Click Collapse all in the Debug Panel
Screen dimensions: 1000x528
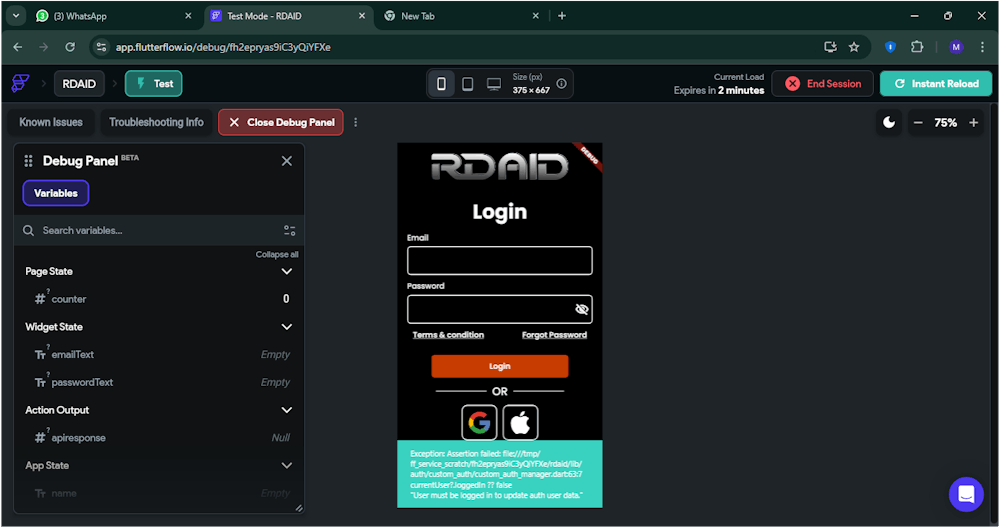pos(277,254)
